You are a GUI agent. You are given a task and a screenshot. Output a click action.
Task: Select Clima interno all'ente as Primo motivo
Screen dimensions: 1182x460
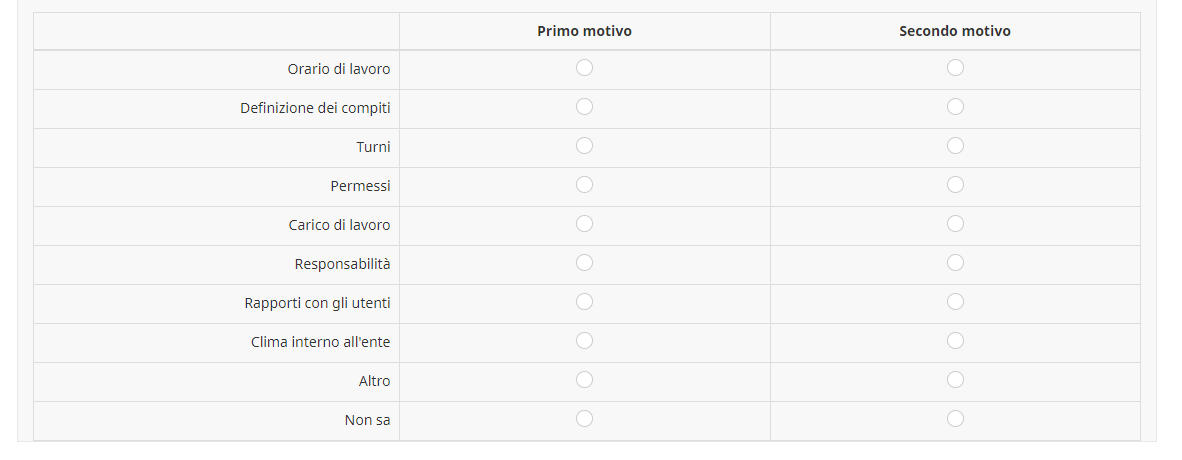click(x=585, y=341)
